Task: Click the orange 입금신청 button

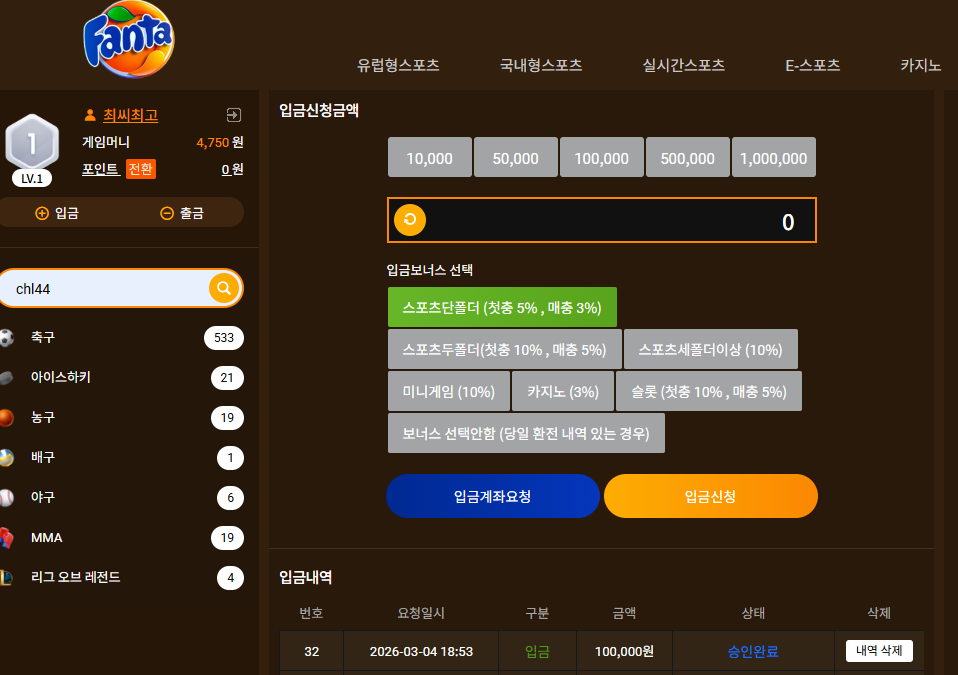Action: (711, 496)
